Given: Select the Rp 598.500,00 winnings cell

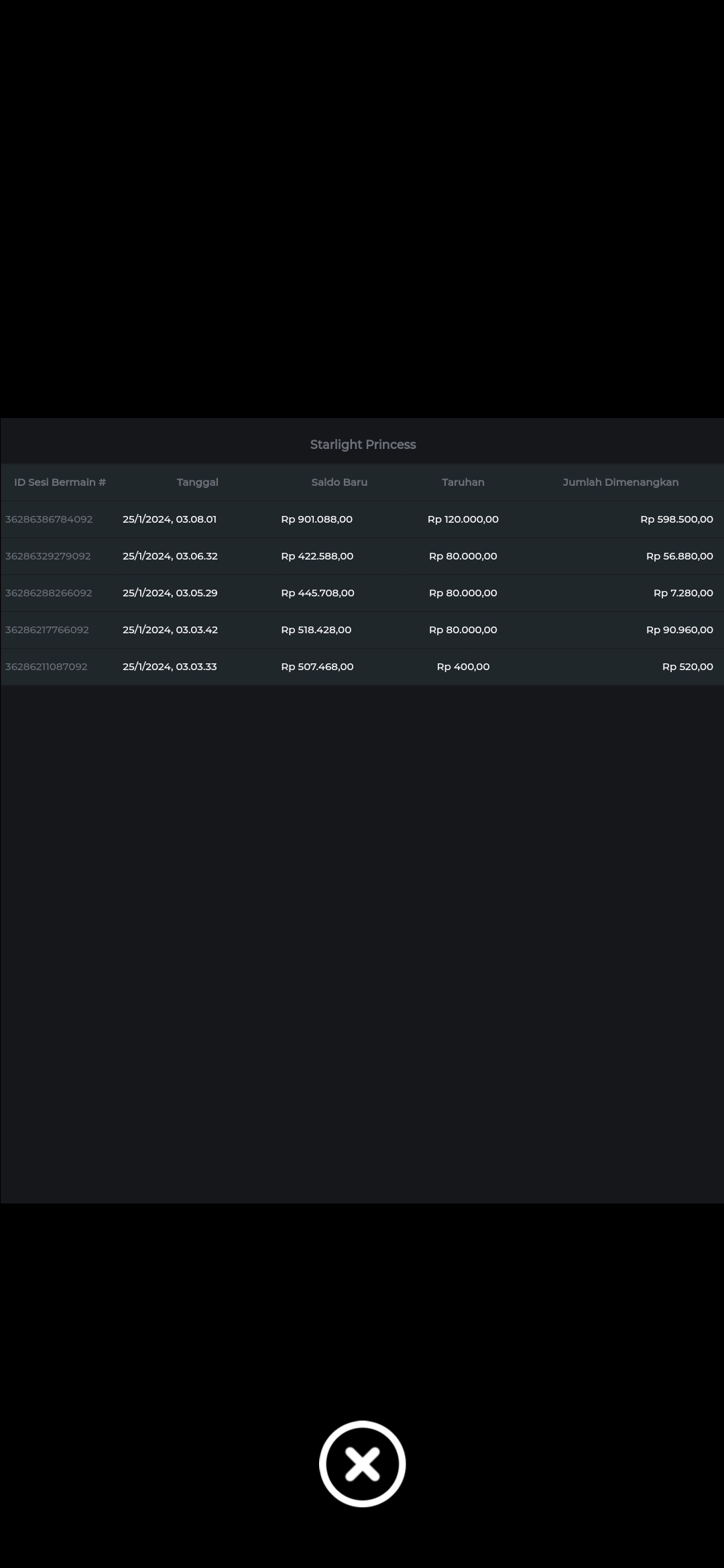Looking at the screenshot, I should tap(676, 519).
